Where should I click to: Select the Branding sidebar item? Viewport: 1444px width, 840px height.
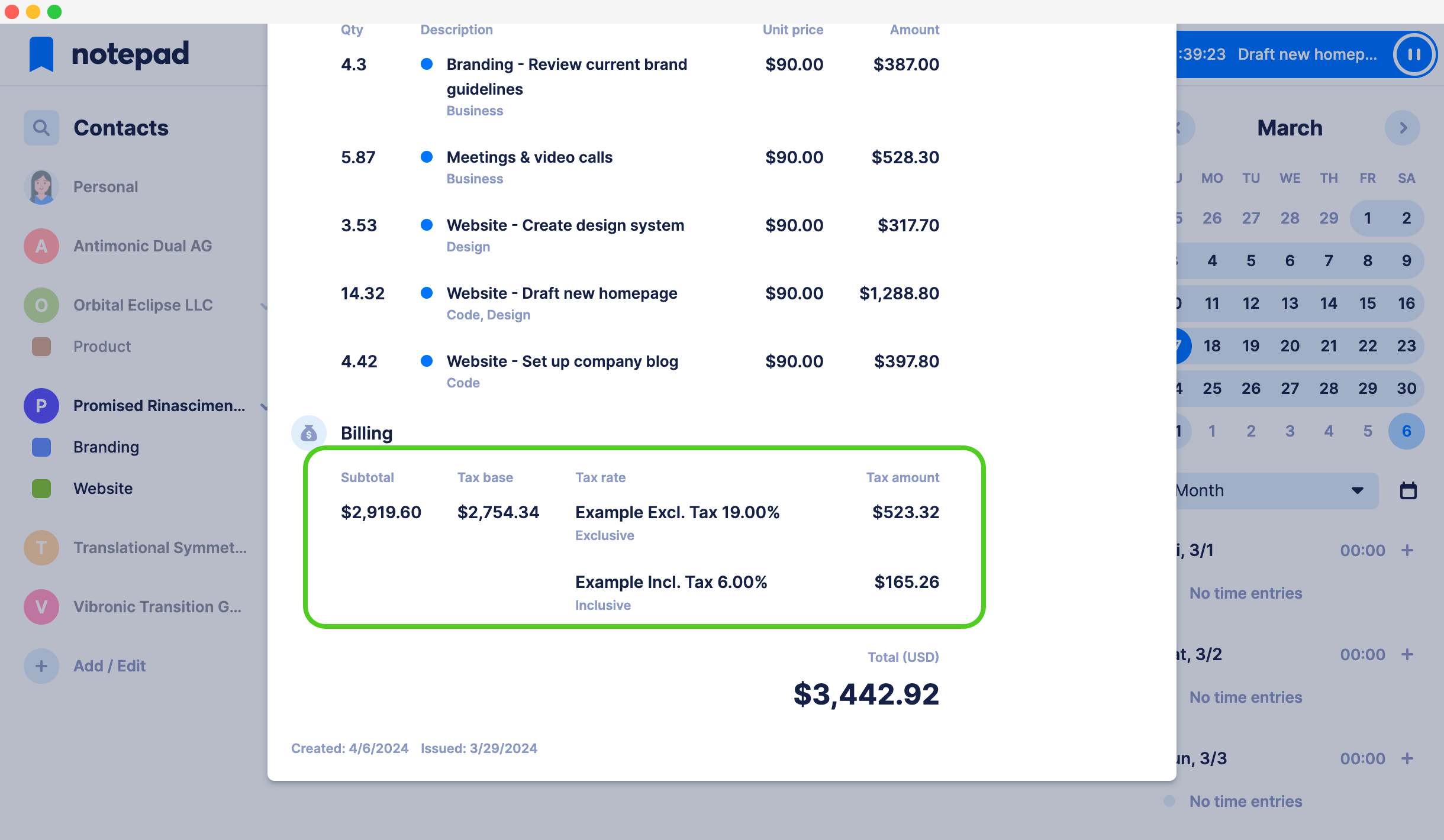tap(107, 447)
